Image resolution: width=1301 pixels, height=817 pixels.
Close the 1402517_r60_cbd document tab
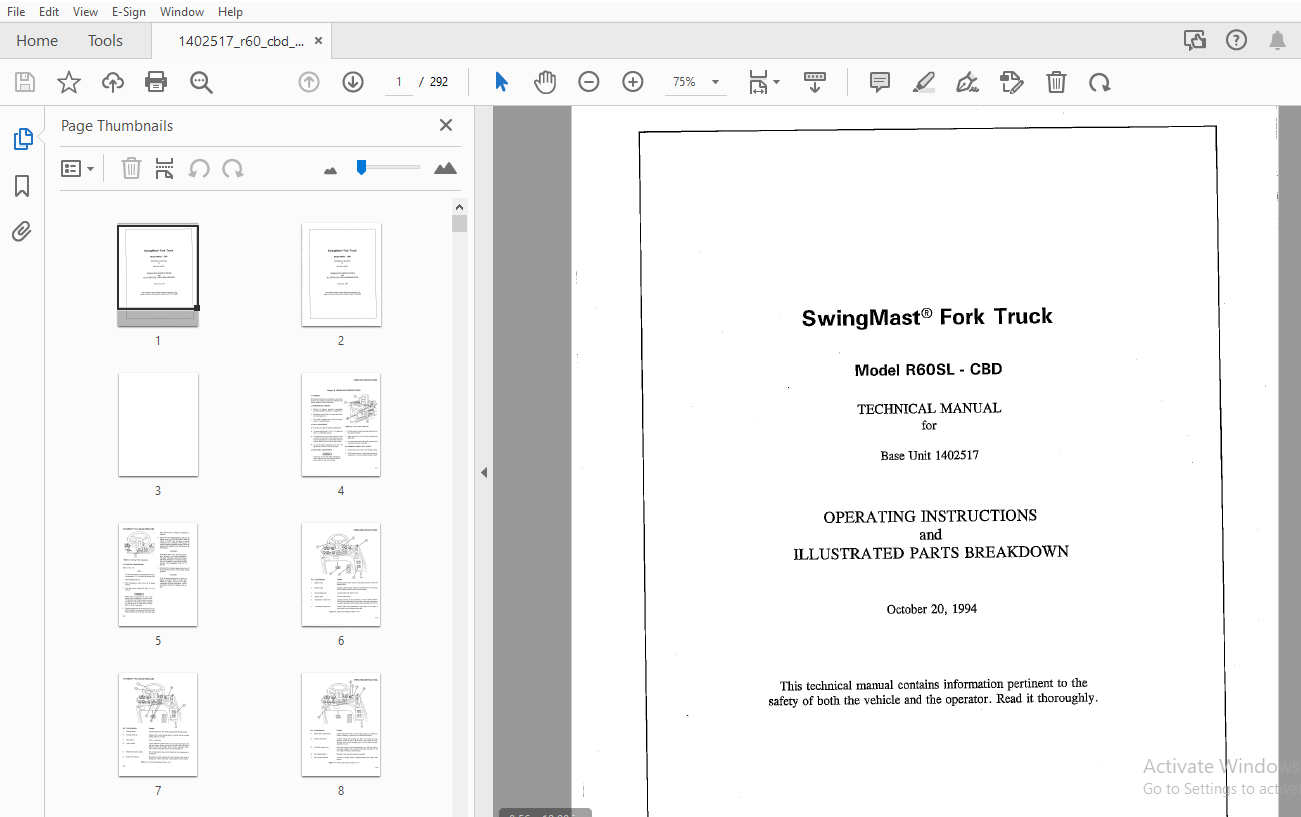coord(319,41)
